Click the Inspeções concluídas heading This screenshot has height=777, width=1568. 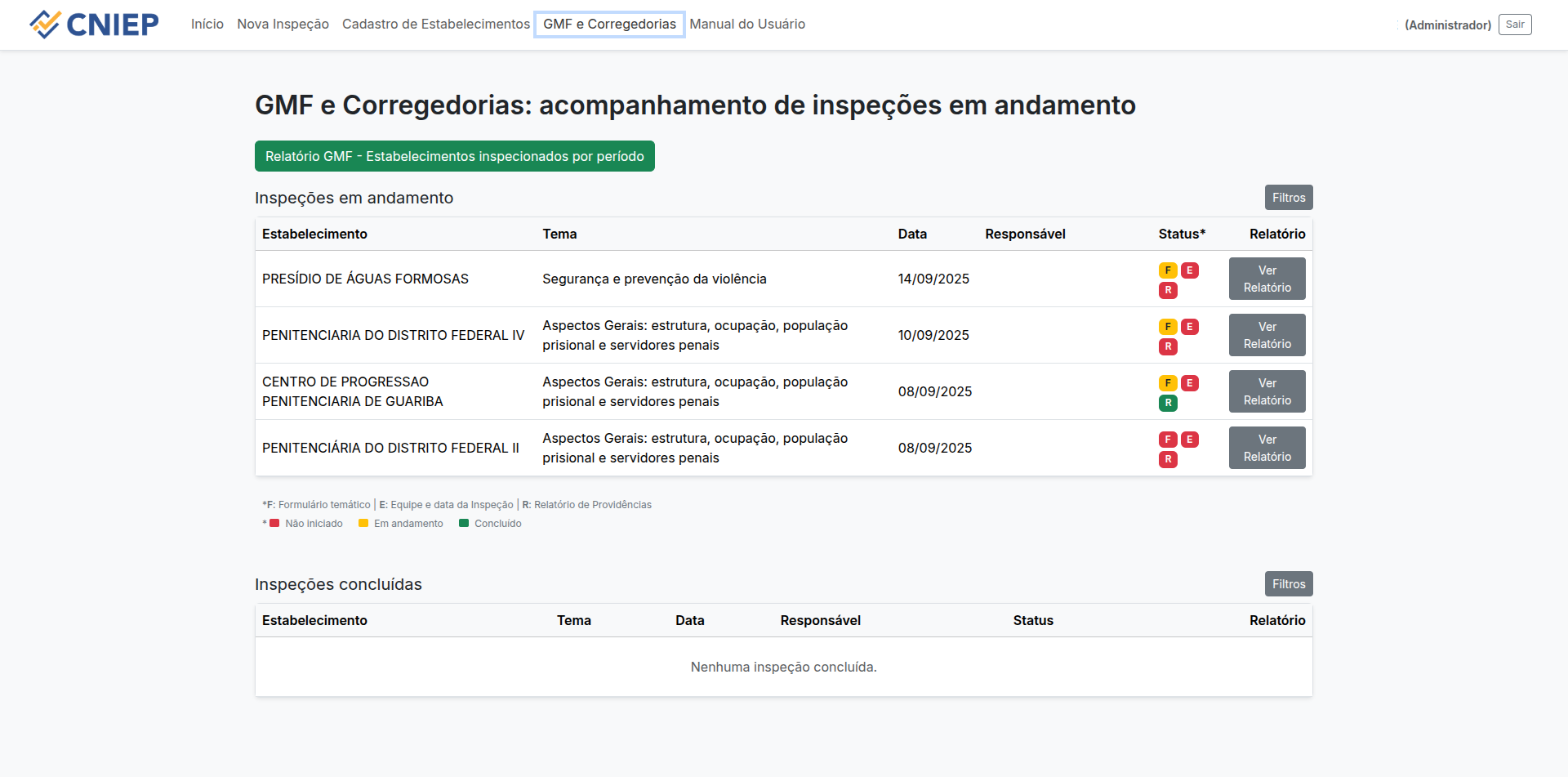coord(338,584)
